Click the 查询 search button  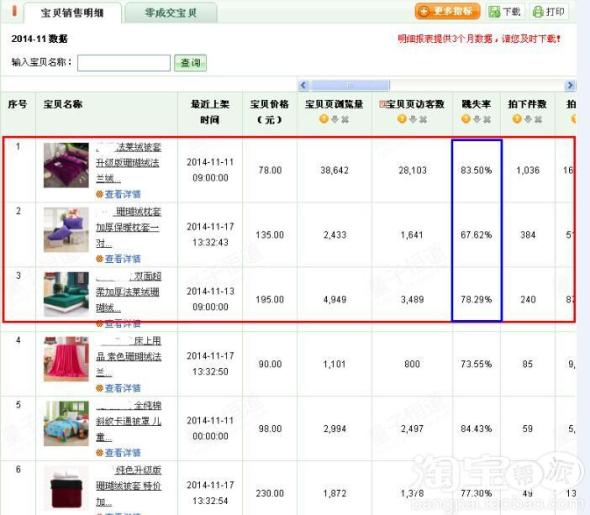190,63
